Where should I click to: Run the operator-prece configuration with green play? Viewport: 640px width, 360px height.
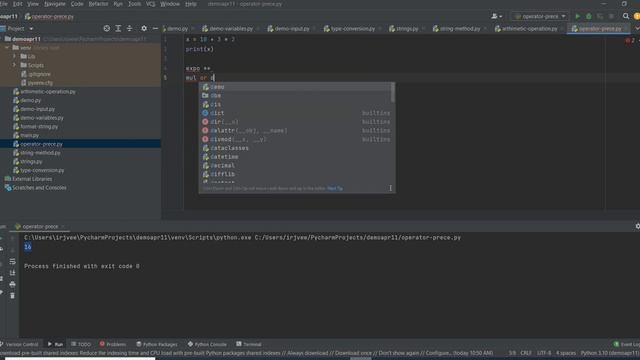coord(578,16)
